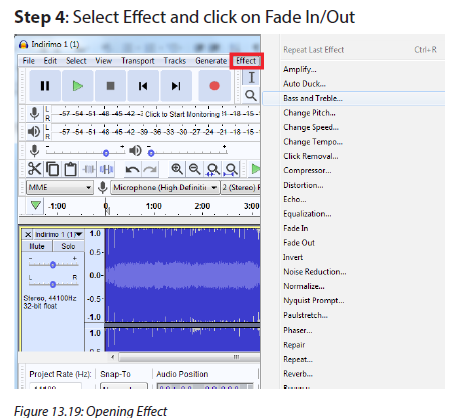This screenshot has width=454, height=418.
Task: Click the Undo arrow icon
Action: tap(132, 169)
